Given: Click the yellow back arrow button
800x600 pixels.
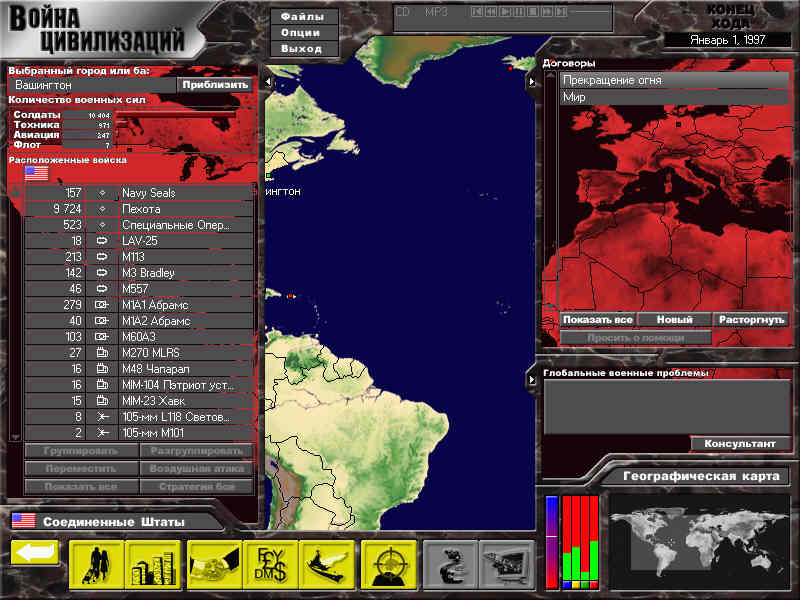Looking at the screenshot, I should point(35,553).
